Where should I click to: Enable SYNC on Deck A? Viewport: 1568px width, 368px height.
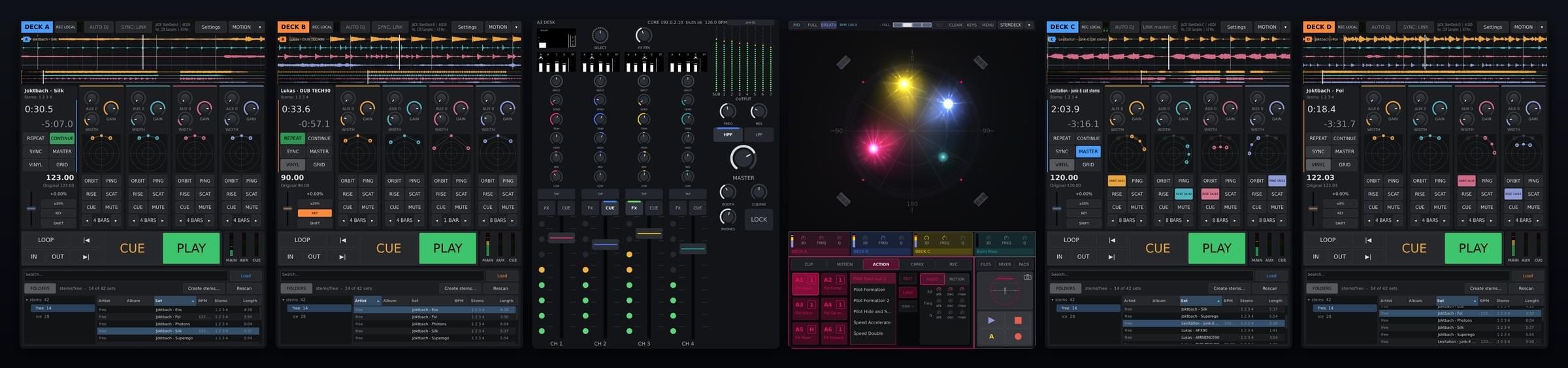36,151
